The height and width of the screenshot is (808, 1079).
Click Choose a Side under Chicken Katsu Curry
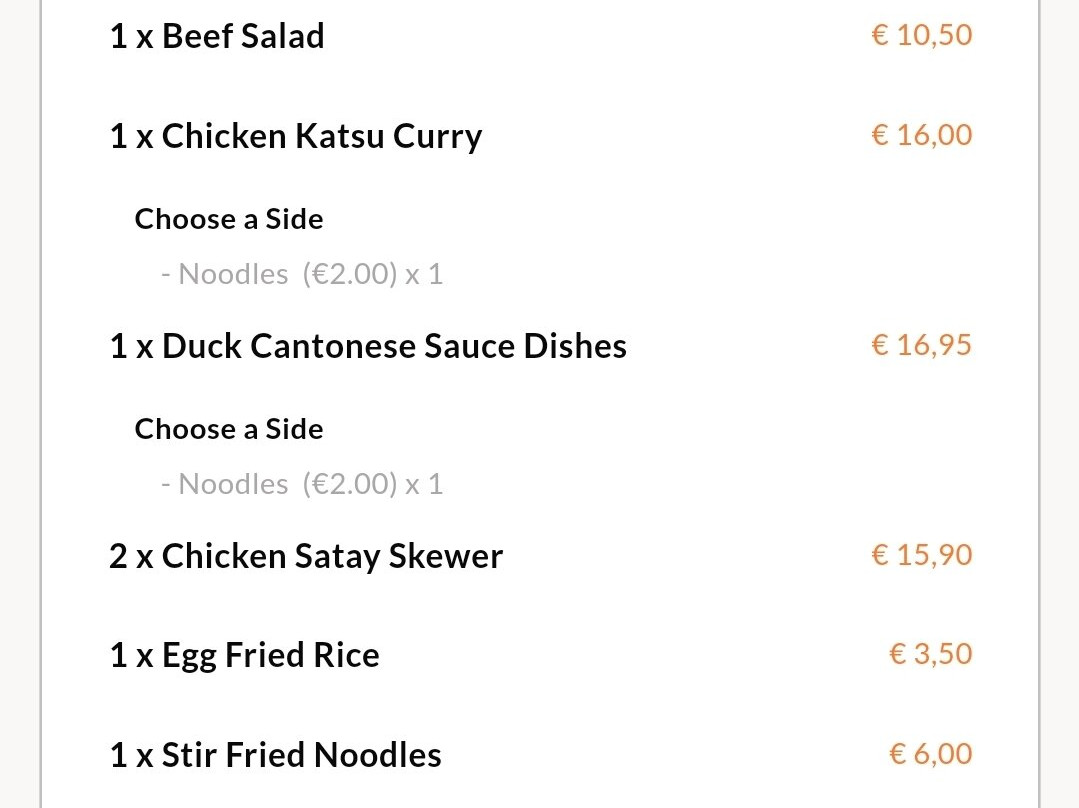229,219
